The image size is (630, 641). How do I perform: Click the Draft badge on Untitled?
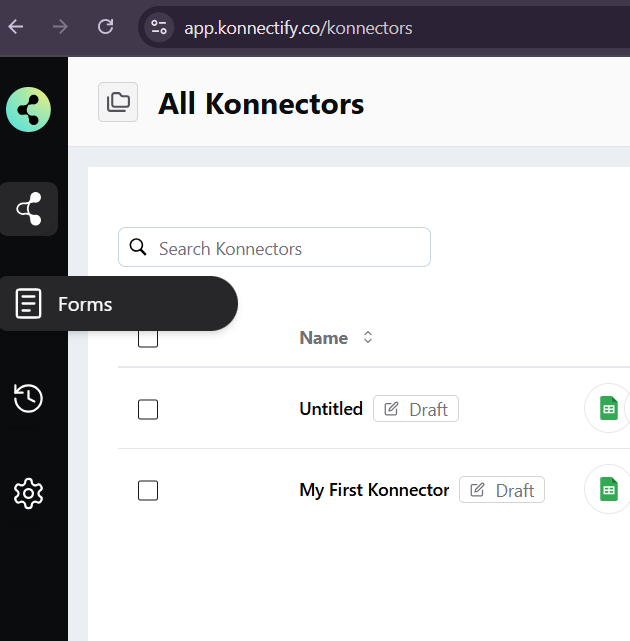(416, 409)
